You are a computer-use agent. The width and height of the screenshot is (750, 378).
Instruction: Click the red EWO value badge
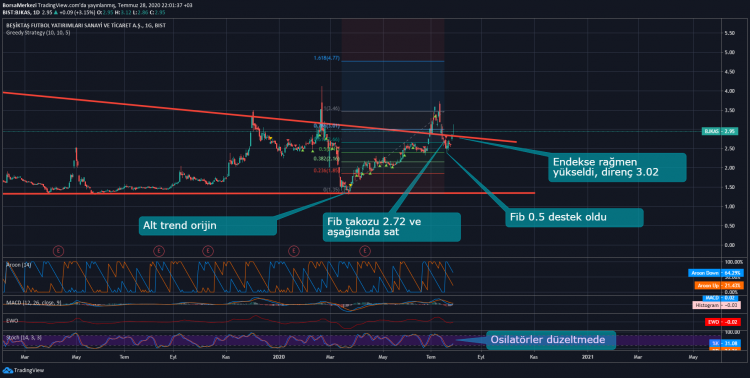click(x=723, y=322)
